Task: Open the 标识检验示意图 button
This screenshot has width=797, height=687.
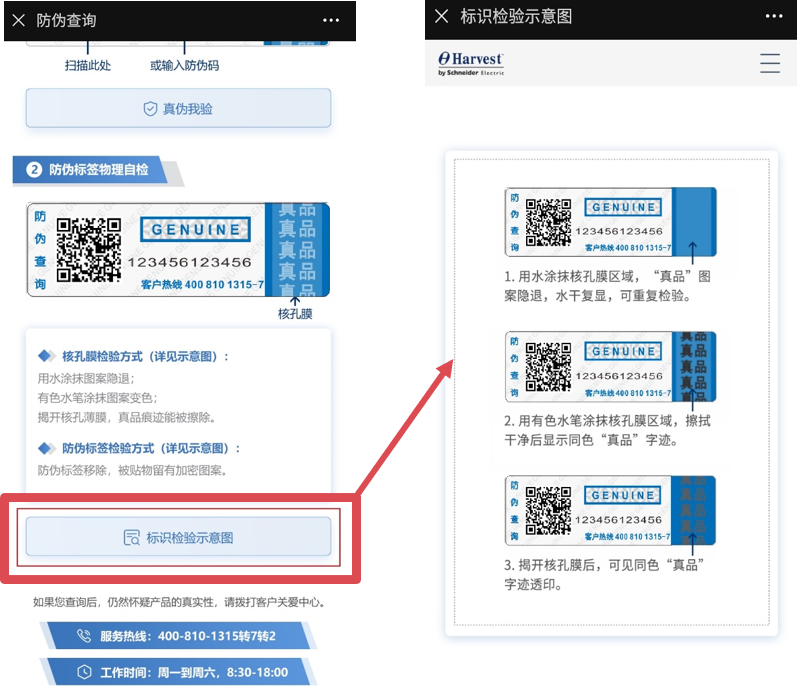Action: click(178, 537)
